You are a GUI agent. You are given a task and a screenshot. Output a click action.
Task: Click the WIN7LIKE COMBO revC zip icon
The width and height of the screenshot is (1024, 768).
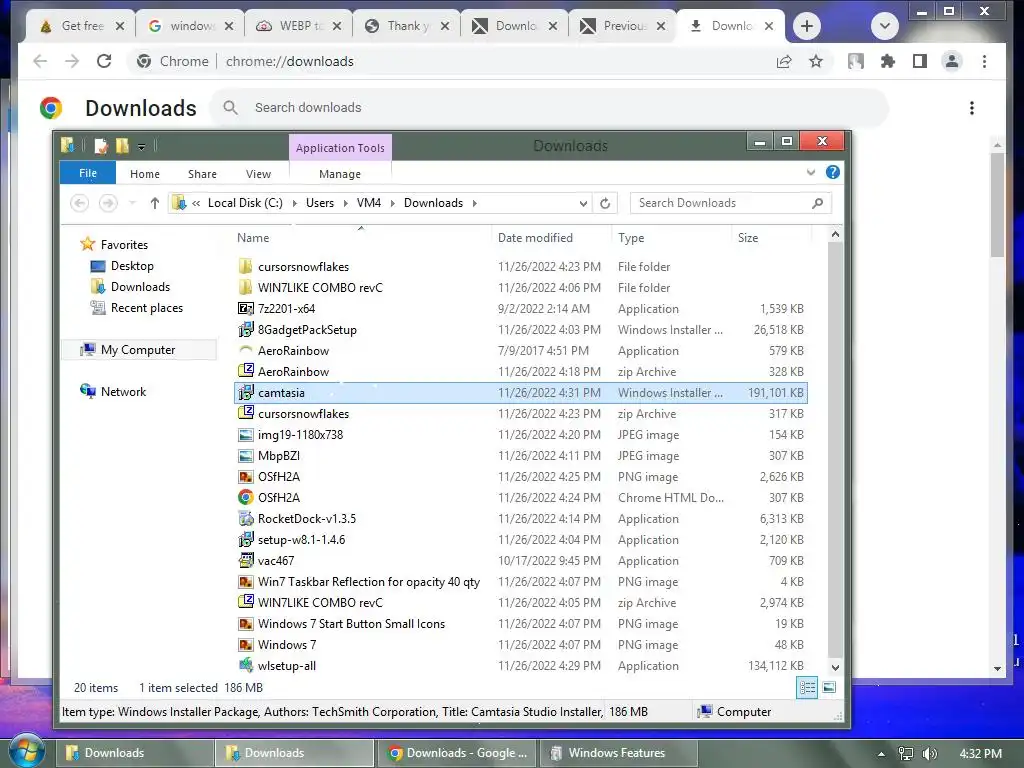pos(246,602)
